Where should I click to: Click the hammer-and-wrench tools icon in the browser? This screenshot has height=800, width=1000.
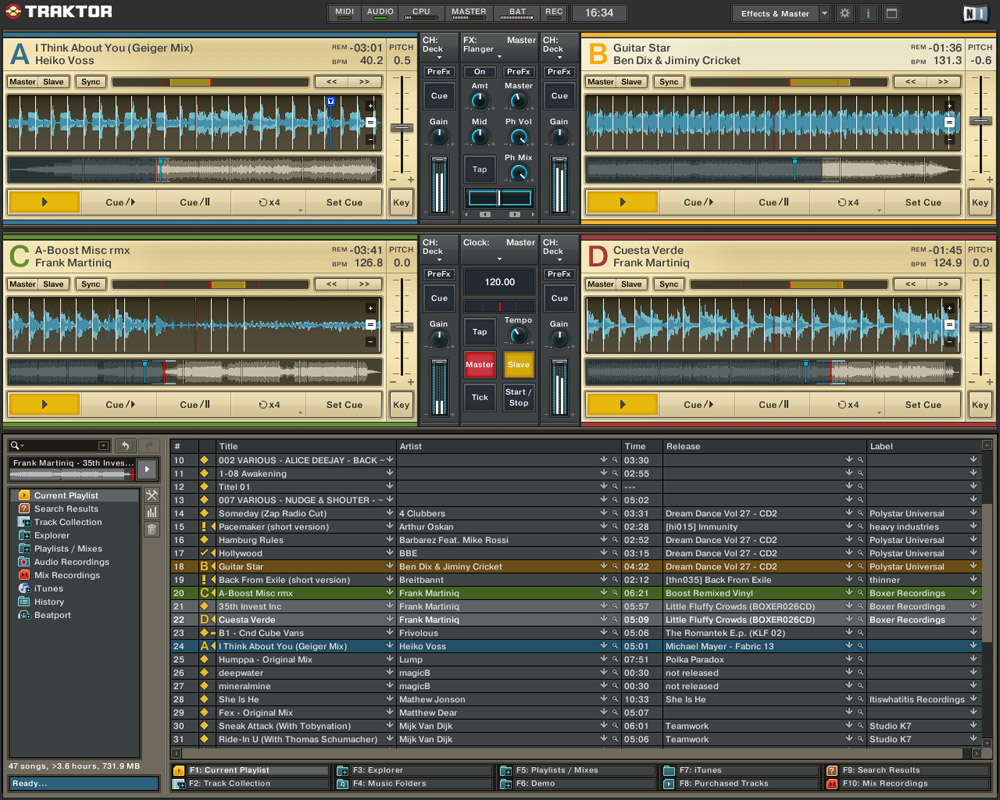tap(152, 496)
